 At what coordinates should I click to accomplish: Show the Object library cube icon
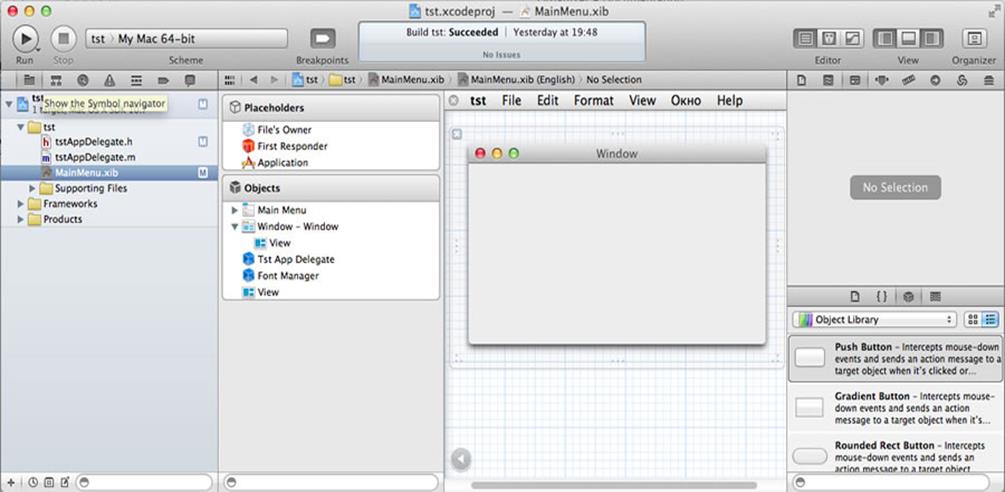coord(908,297)
